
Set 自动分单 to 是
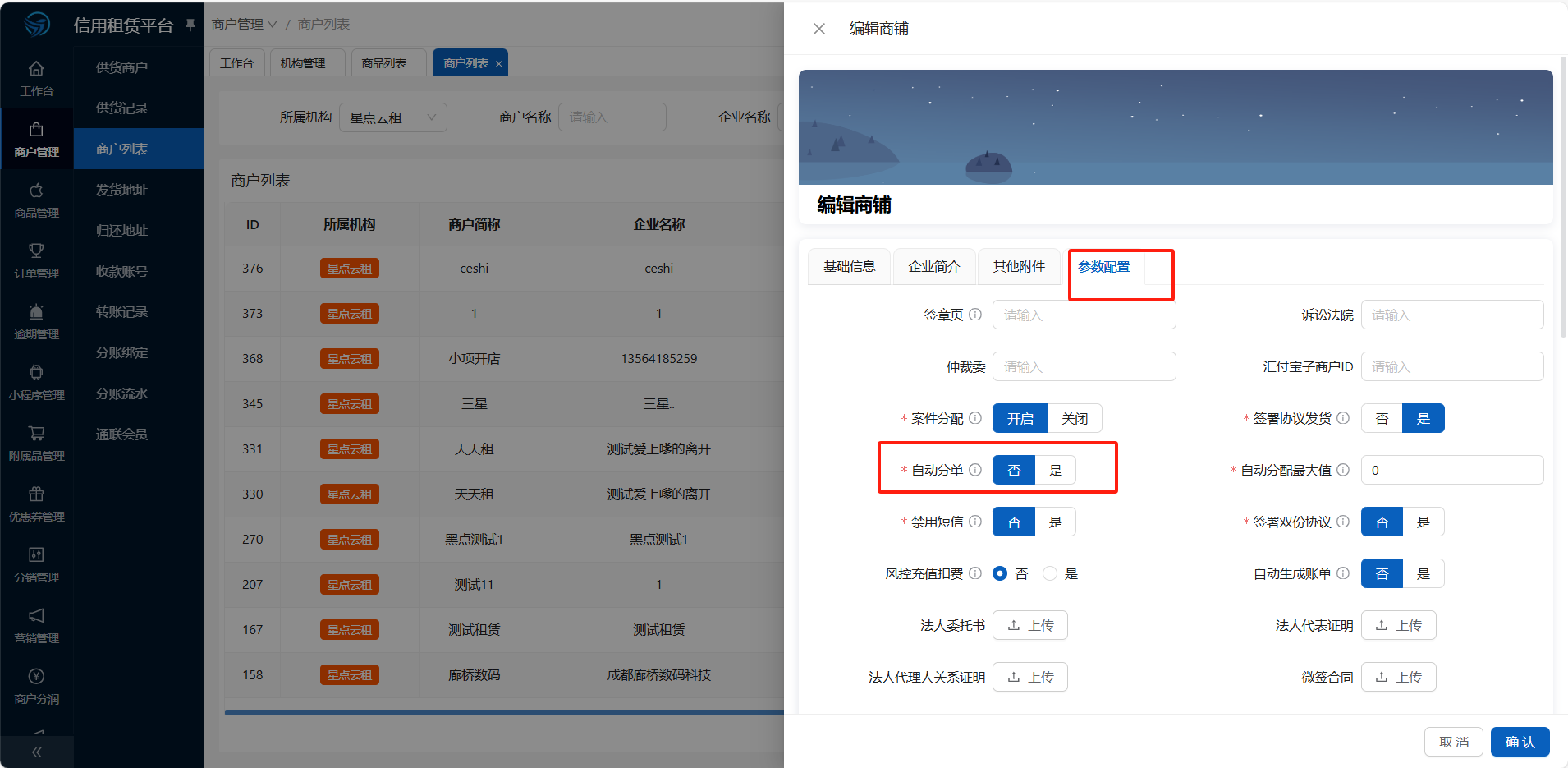coord(1056,470)
